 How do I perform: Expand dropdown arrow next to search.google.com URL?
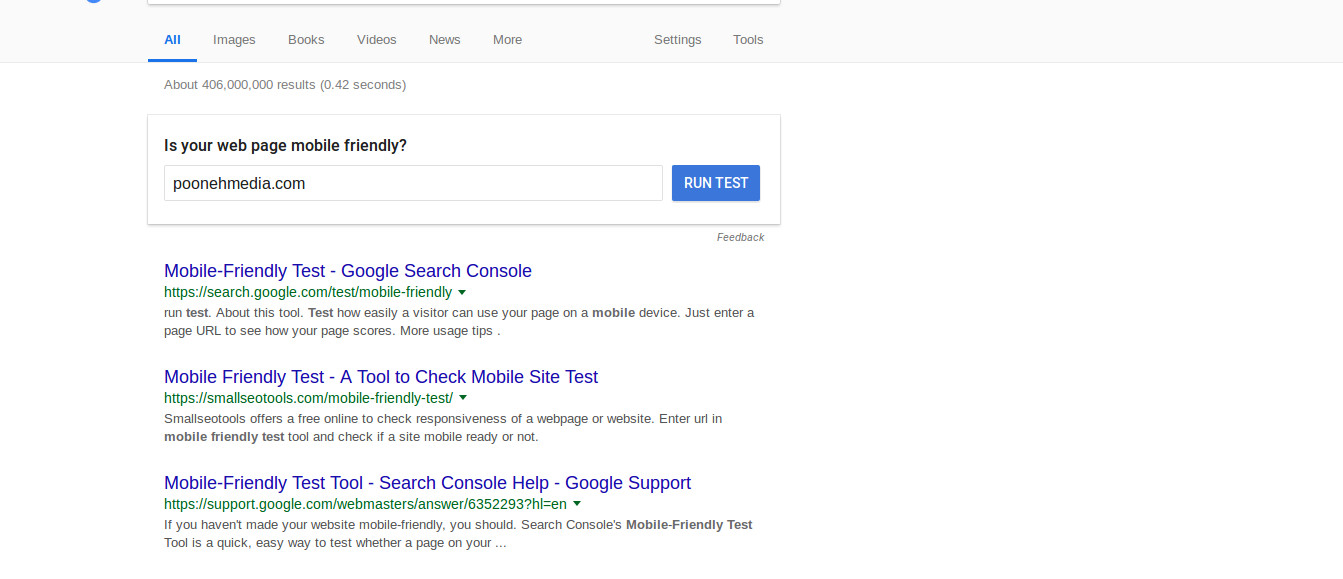point(462,293)
